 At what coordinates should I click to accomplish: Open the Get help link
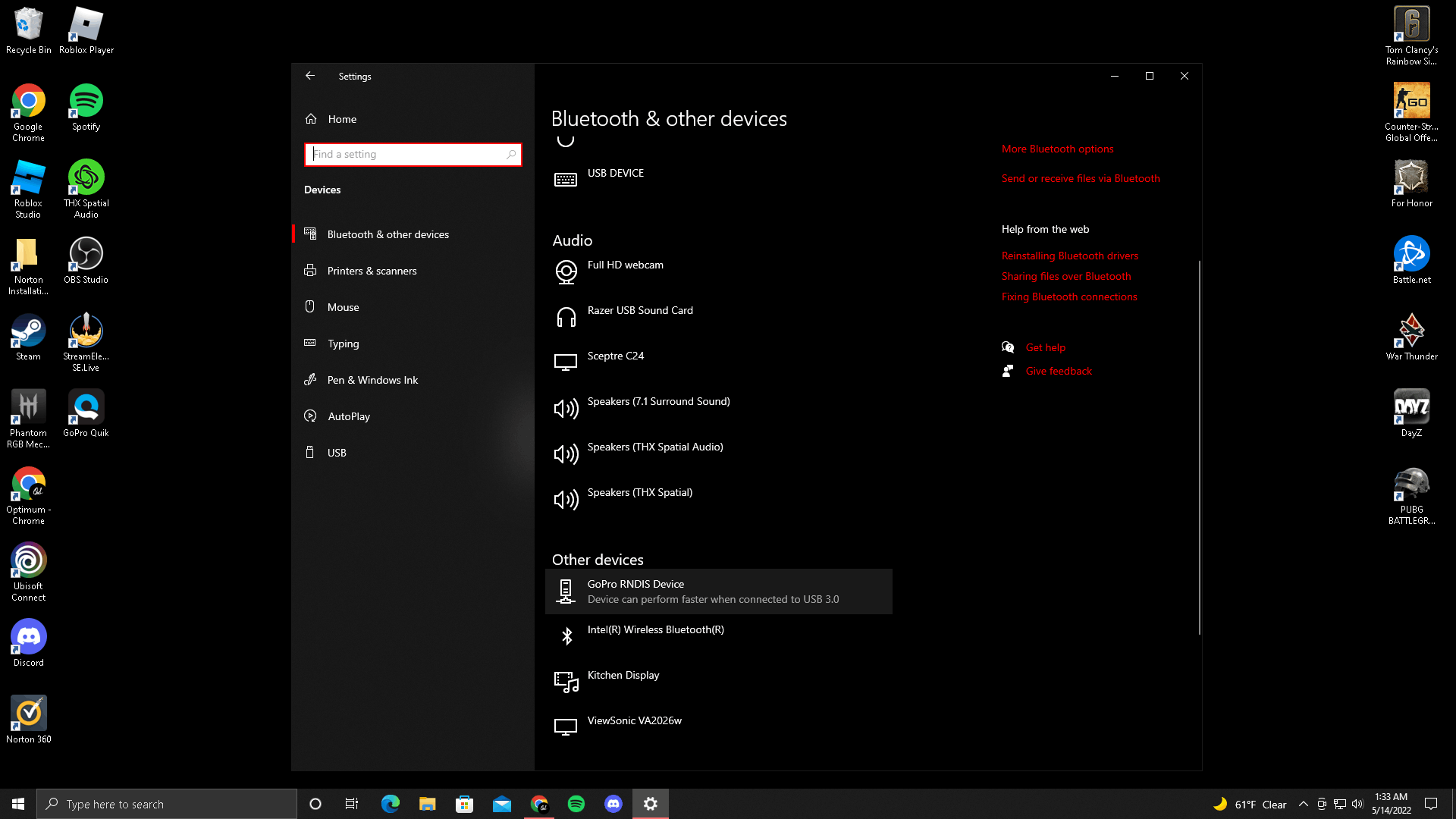pyautogui.click(x=1045, y=347)
